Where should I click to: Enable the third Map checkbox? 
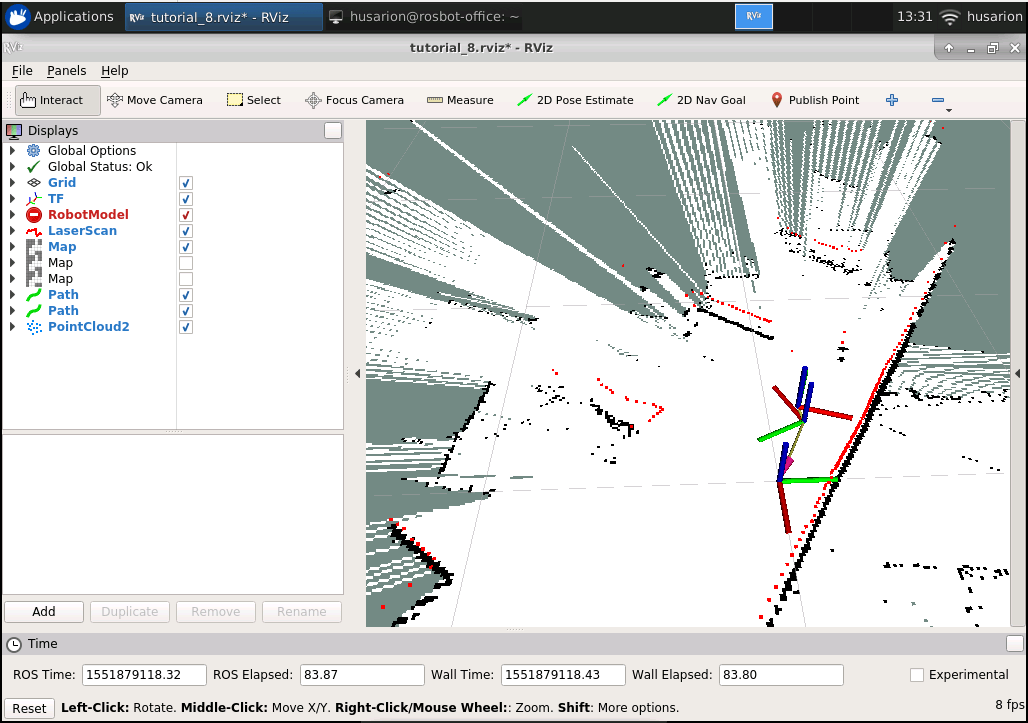[x=186, y=279]
